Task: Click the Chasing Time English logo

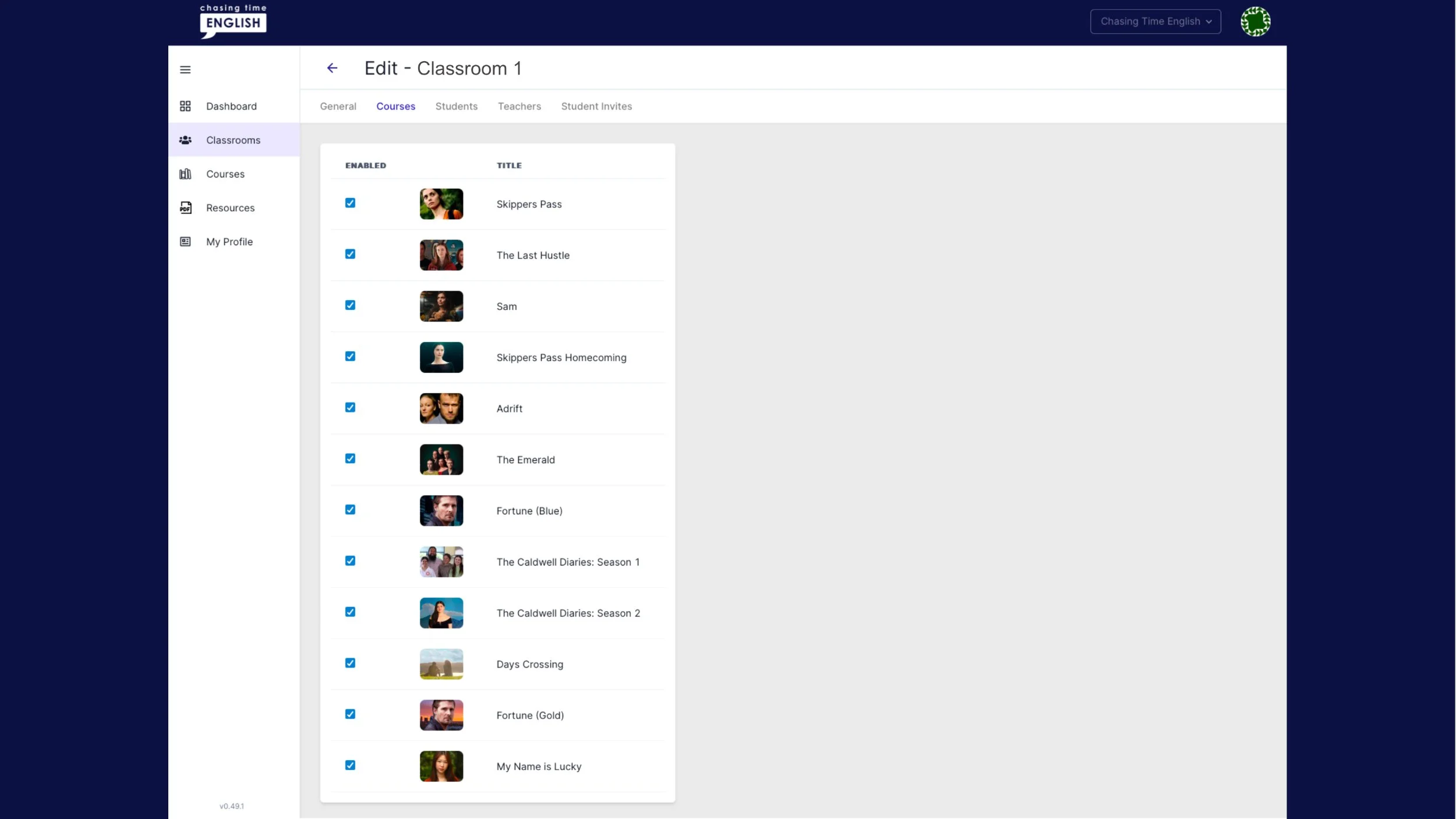Action: coord(233,22)
